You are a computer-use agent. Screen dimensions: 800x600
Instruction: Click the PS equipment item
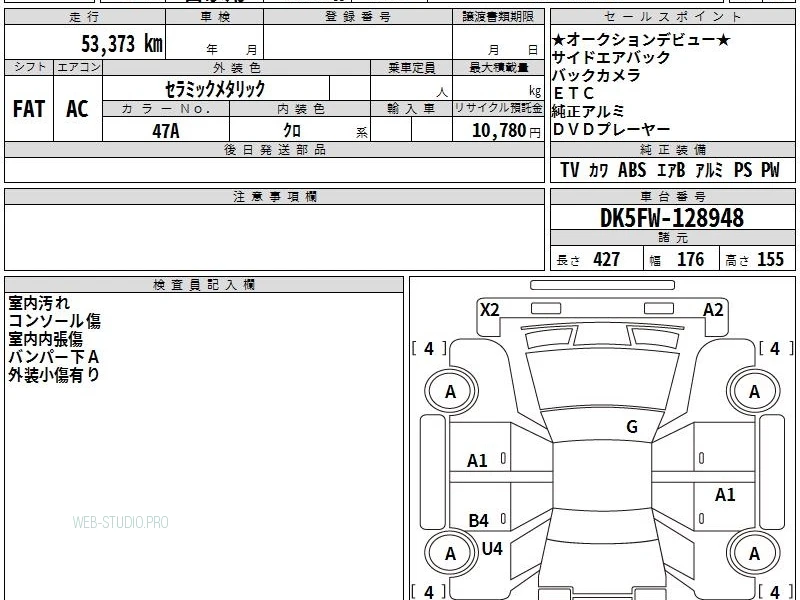click(743, 170)
